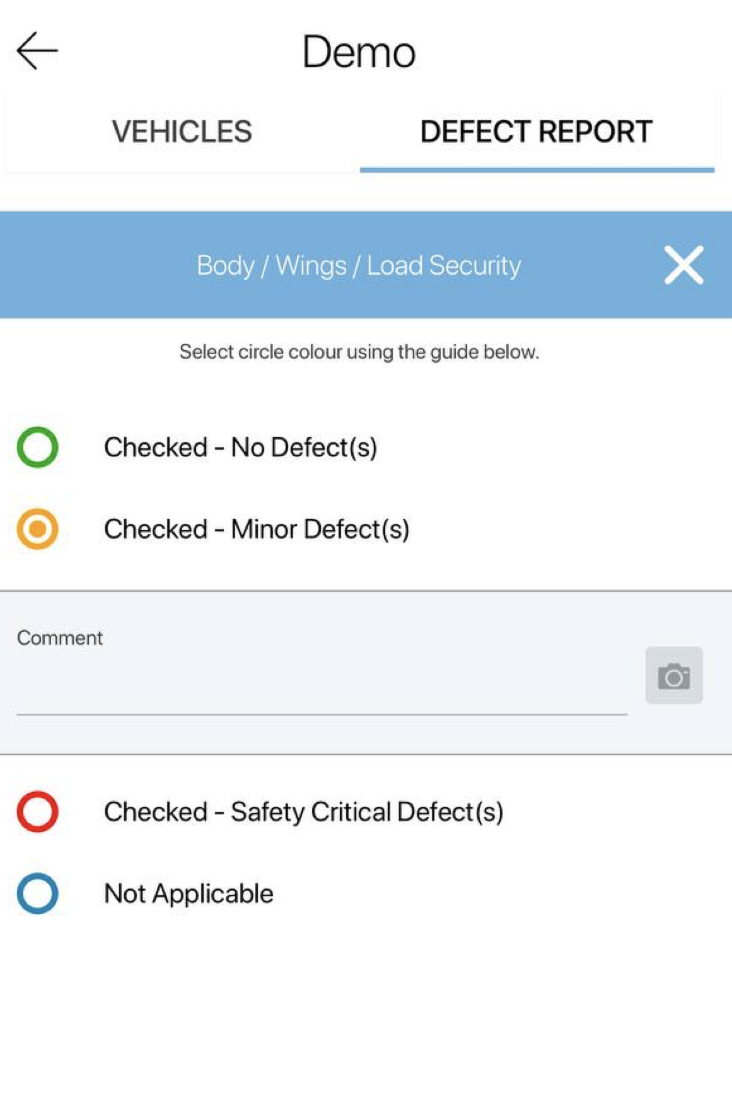The image size is (732, 1108).
Task: Switch to the VEHICLES tab
Action: pyautogui.click(x=182, y=132)
